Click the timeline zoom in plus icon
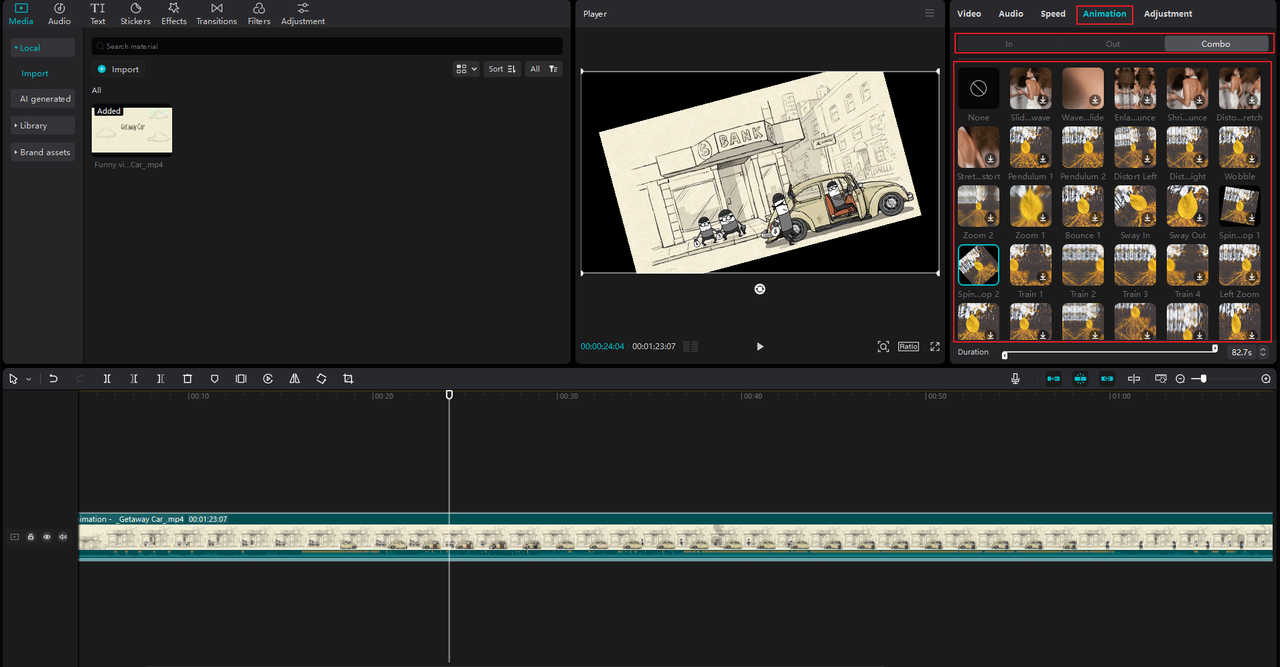Viewport: 1280px width, 667px height. click(x=1266, y=379)
